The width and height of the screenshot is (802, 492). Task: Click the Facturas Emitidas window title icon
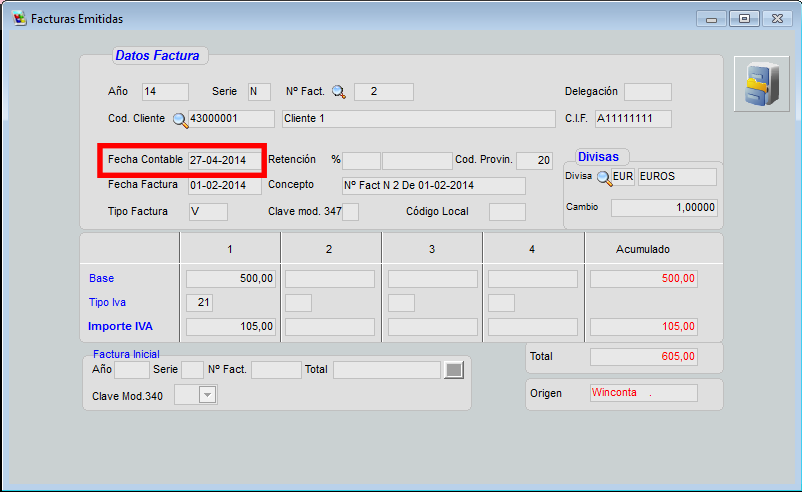coord(19,19)
